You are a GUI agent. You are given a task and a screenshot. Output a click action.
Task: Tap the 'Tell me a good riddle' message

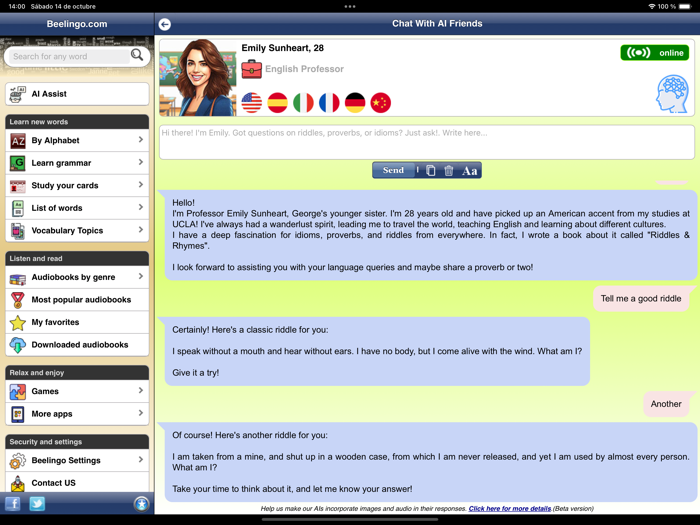pos(641,299)
